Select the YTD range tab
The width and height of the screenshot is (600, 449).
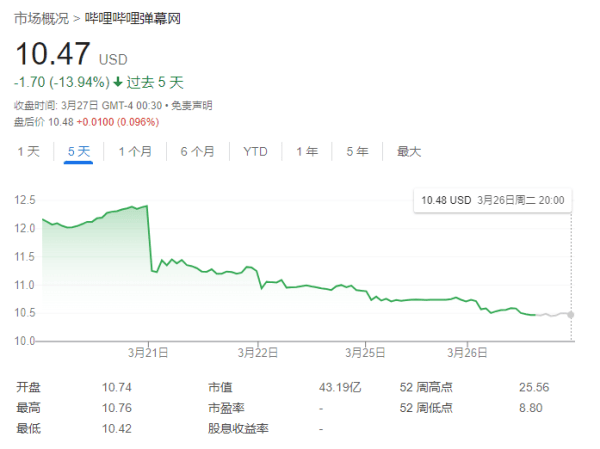[x=255, y=152]
